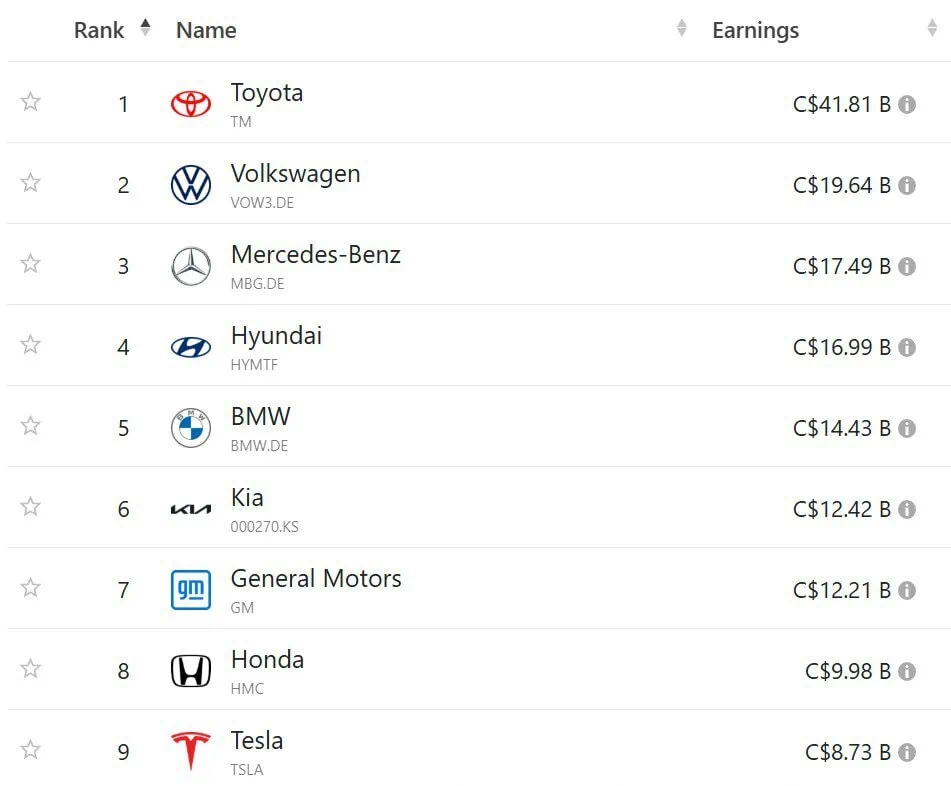Click the Kia logo icon
Image resolution: width=951 pixels, height=786 pixels.
pyautogui.click(x=190, y=509)
